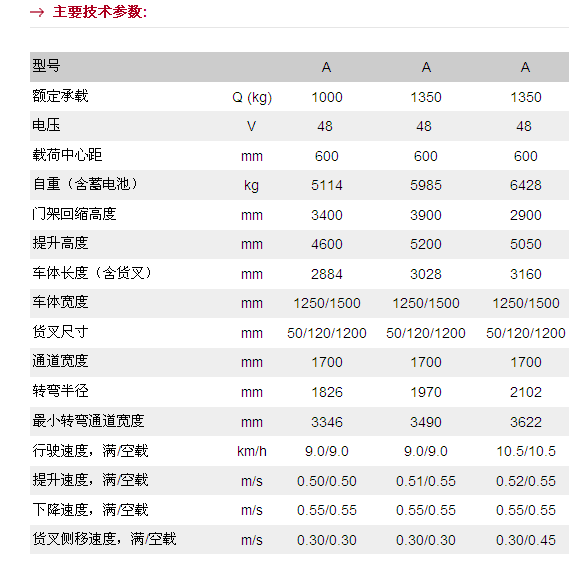Select the 0.30/0.45 side-shift speed value
The image size is (569, 562).
pyautogui.click(x=525, y=540)
